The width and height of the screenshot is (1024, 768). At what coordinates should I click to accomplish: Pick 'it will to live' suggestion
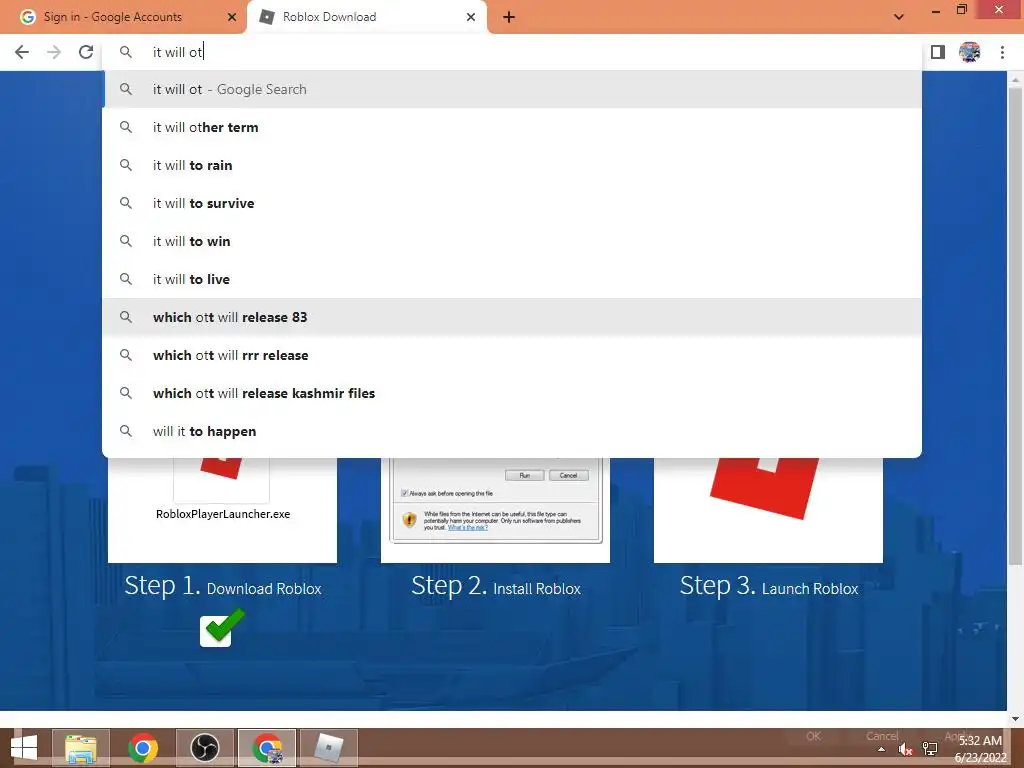[x=512, y=279]
